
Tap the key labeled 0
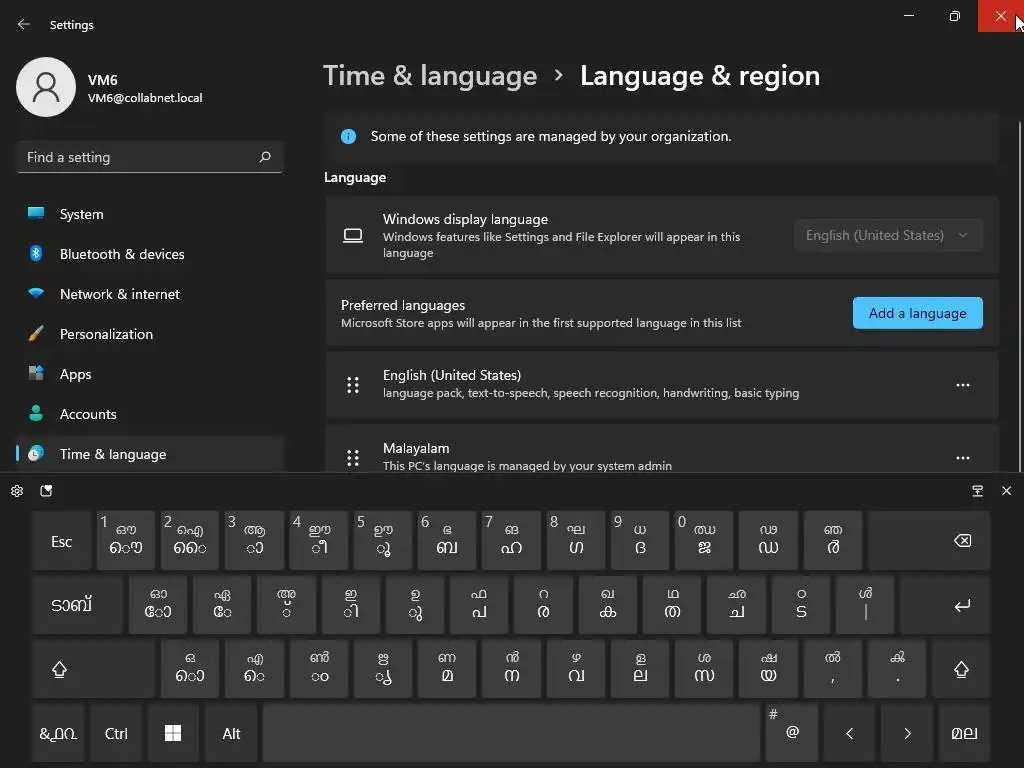[x=704, y=541]
